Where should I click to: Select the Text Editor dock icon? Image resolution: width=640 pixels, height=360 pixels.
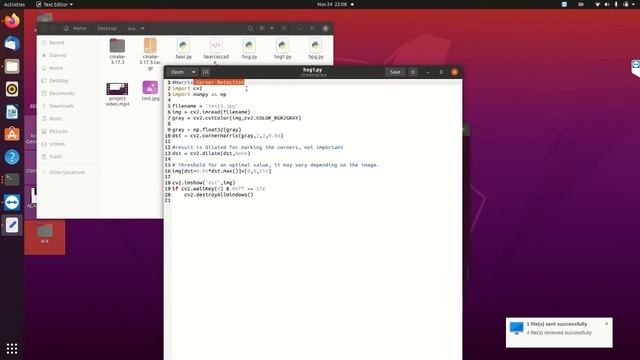(12, 225)
